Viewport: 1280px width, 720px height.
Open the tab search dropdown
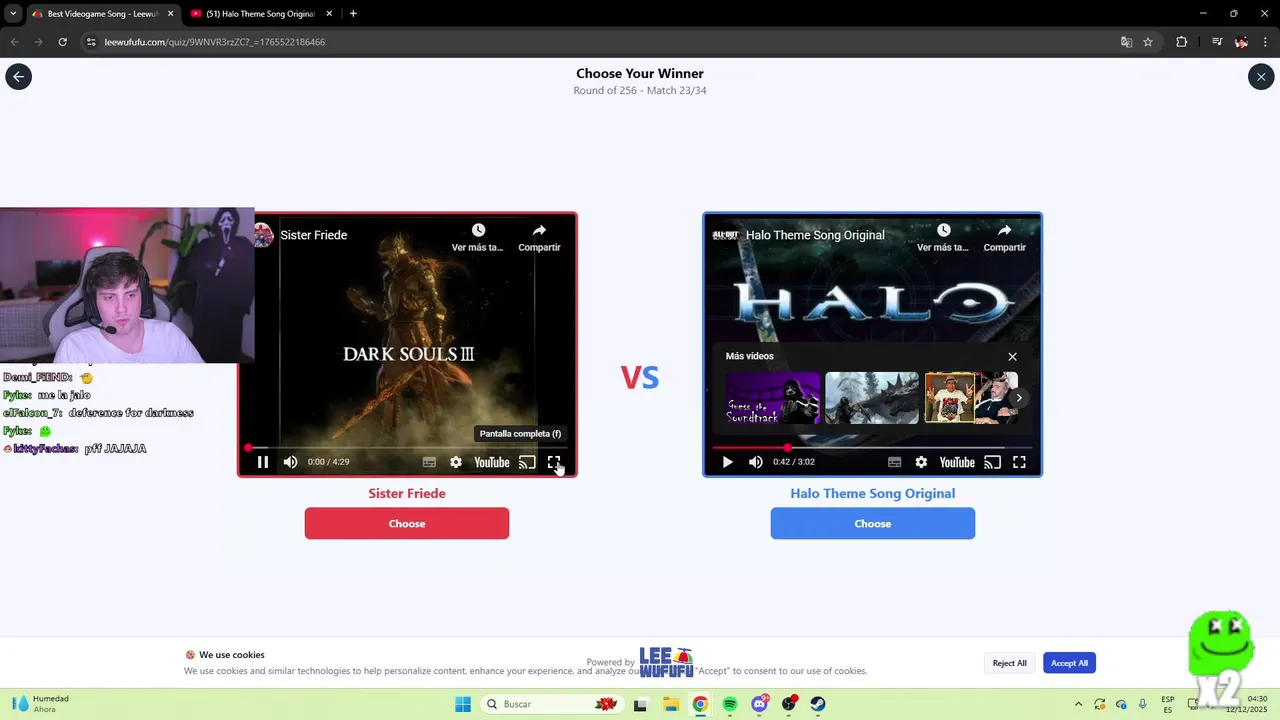13,14
